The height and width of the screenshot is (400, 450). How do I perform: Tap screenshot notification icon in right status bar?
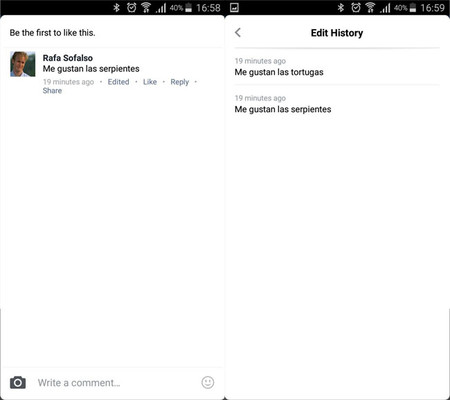(234, 7)
